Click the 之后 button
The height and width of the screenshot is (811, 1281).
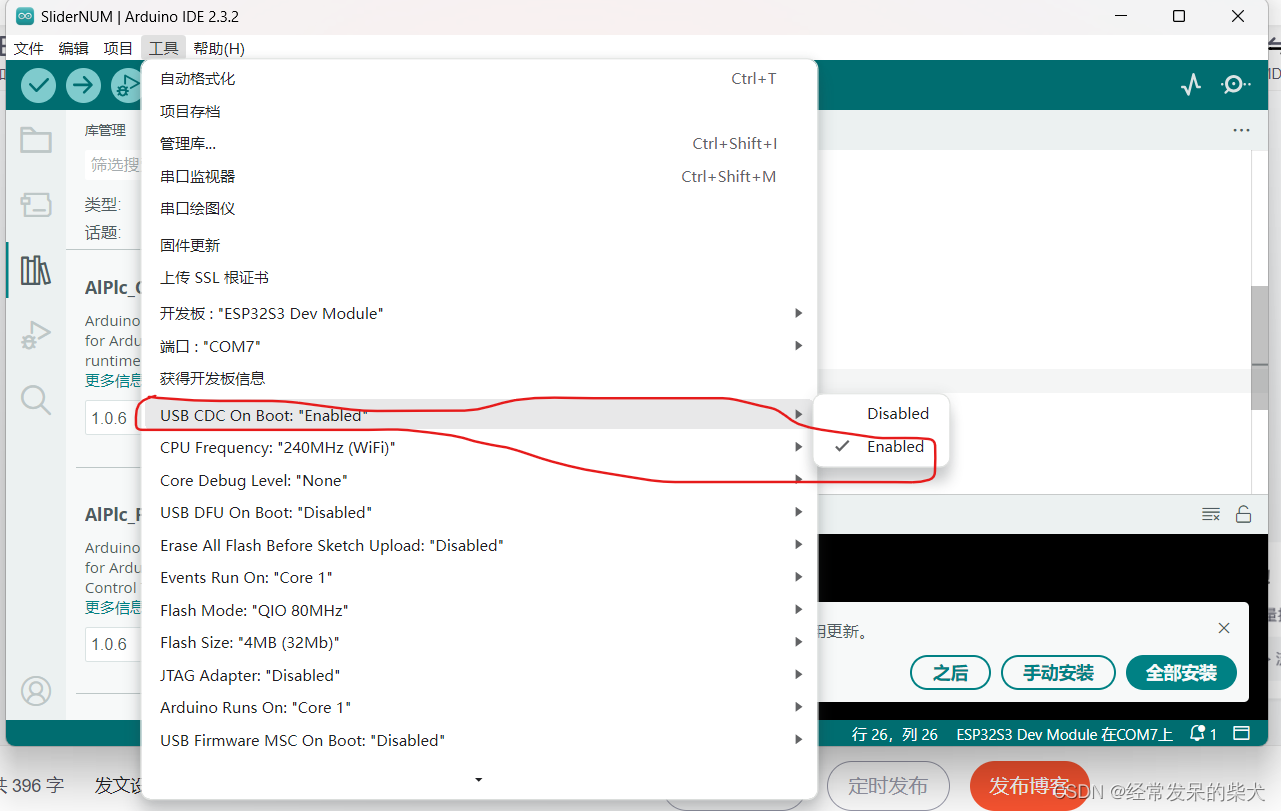pyautogui.click(x=950, y=673)
